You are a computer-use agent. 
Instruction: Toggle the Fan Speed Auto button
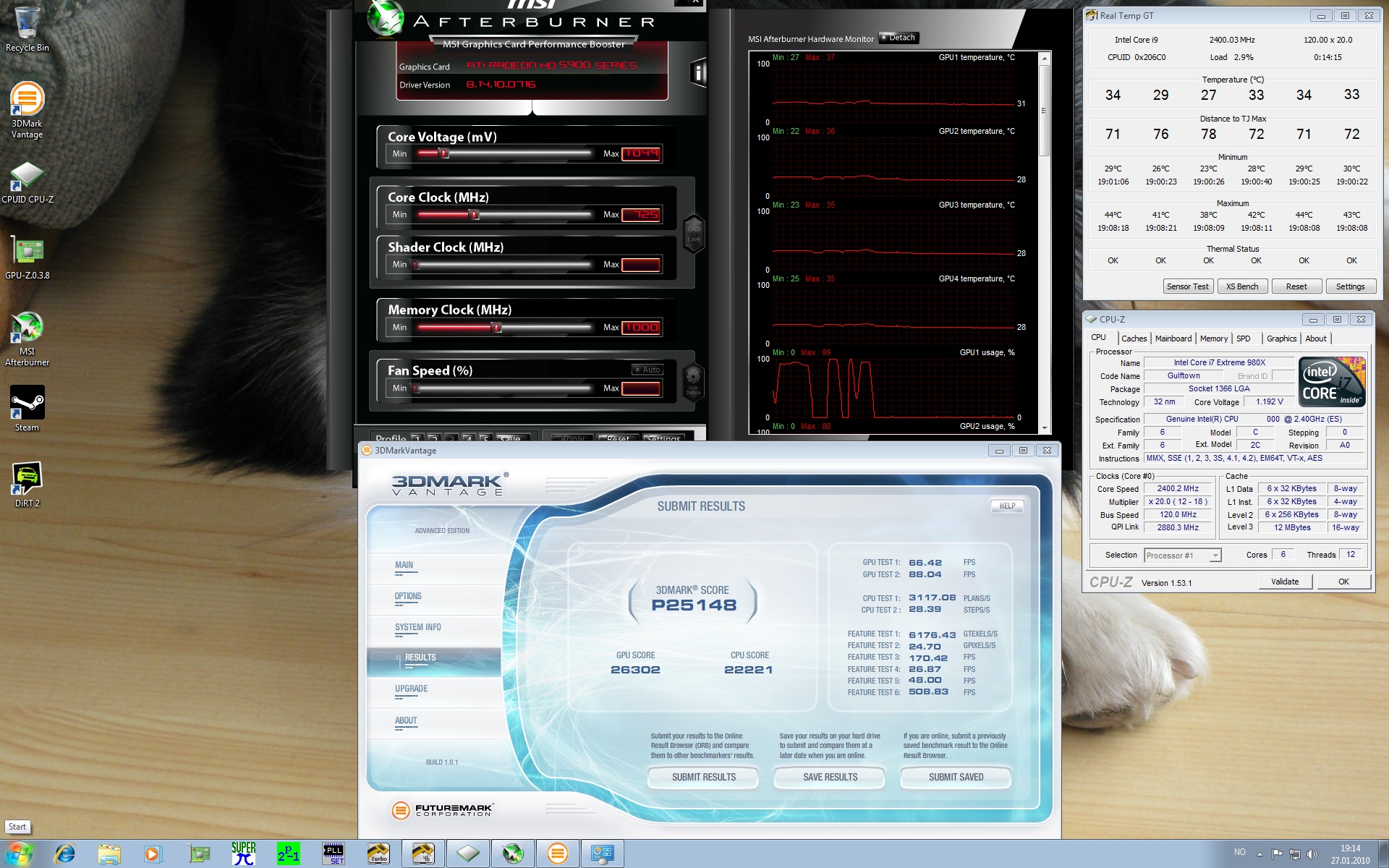[x=647, y=370]
